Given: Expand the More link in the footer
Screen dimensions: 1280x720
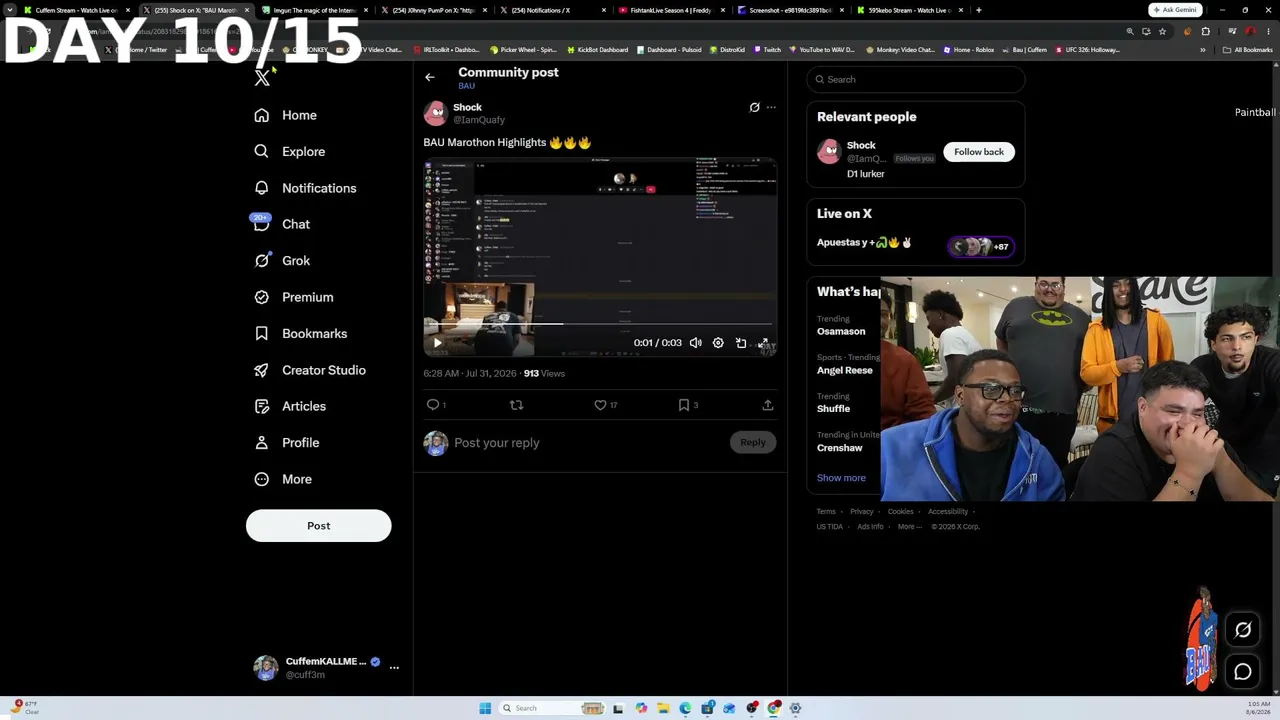Looking at the screenshot, I should 909,526.
